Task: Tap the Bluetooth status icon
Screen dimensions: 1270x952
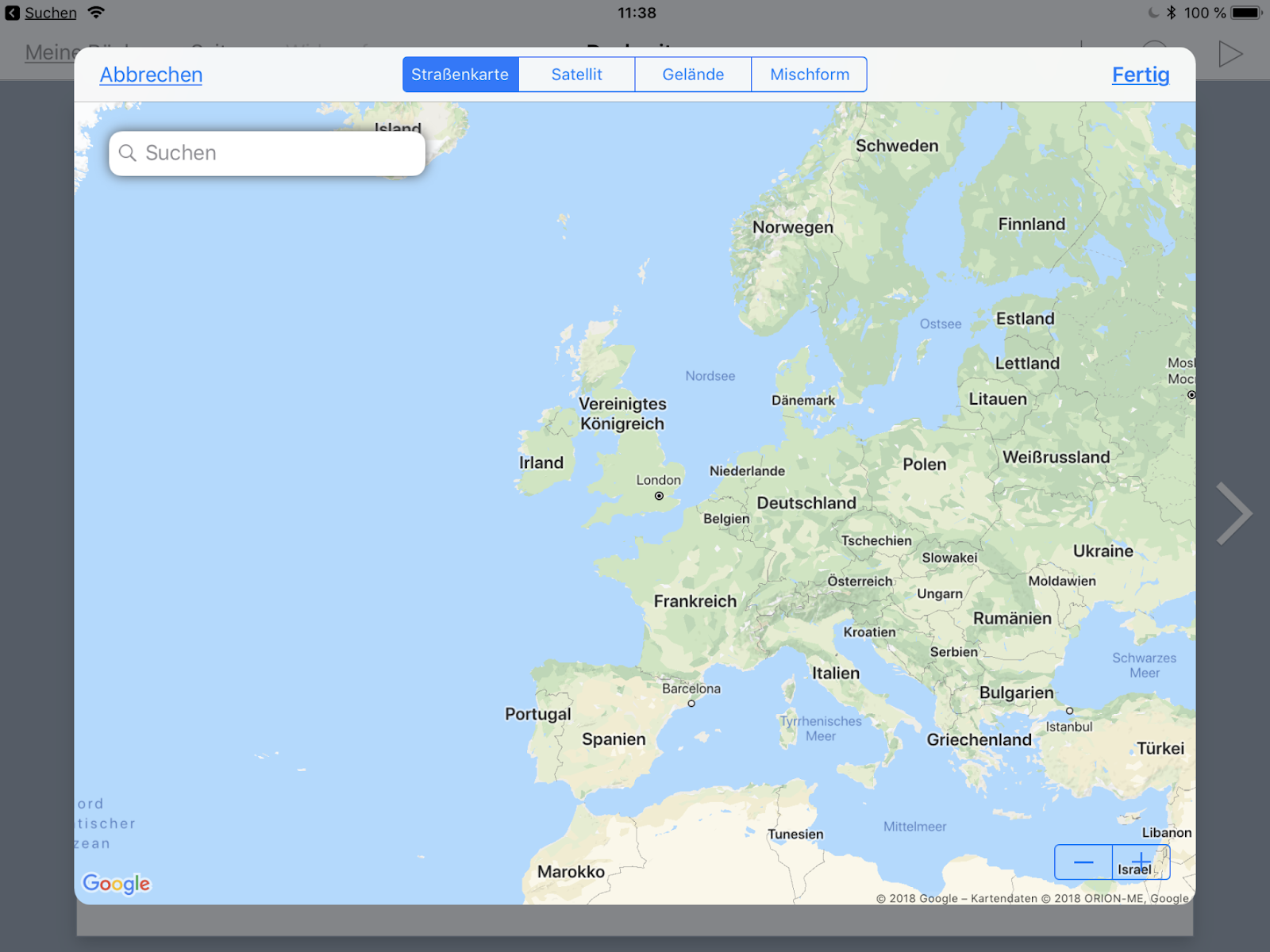Action: pos(1172,13)
